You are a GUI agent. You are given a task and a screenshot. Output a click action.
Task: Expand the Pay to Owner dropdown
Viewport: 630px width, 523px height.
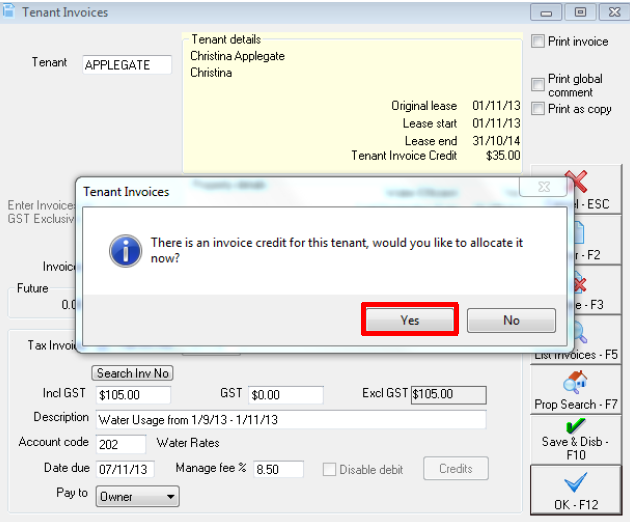[137, 496]
